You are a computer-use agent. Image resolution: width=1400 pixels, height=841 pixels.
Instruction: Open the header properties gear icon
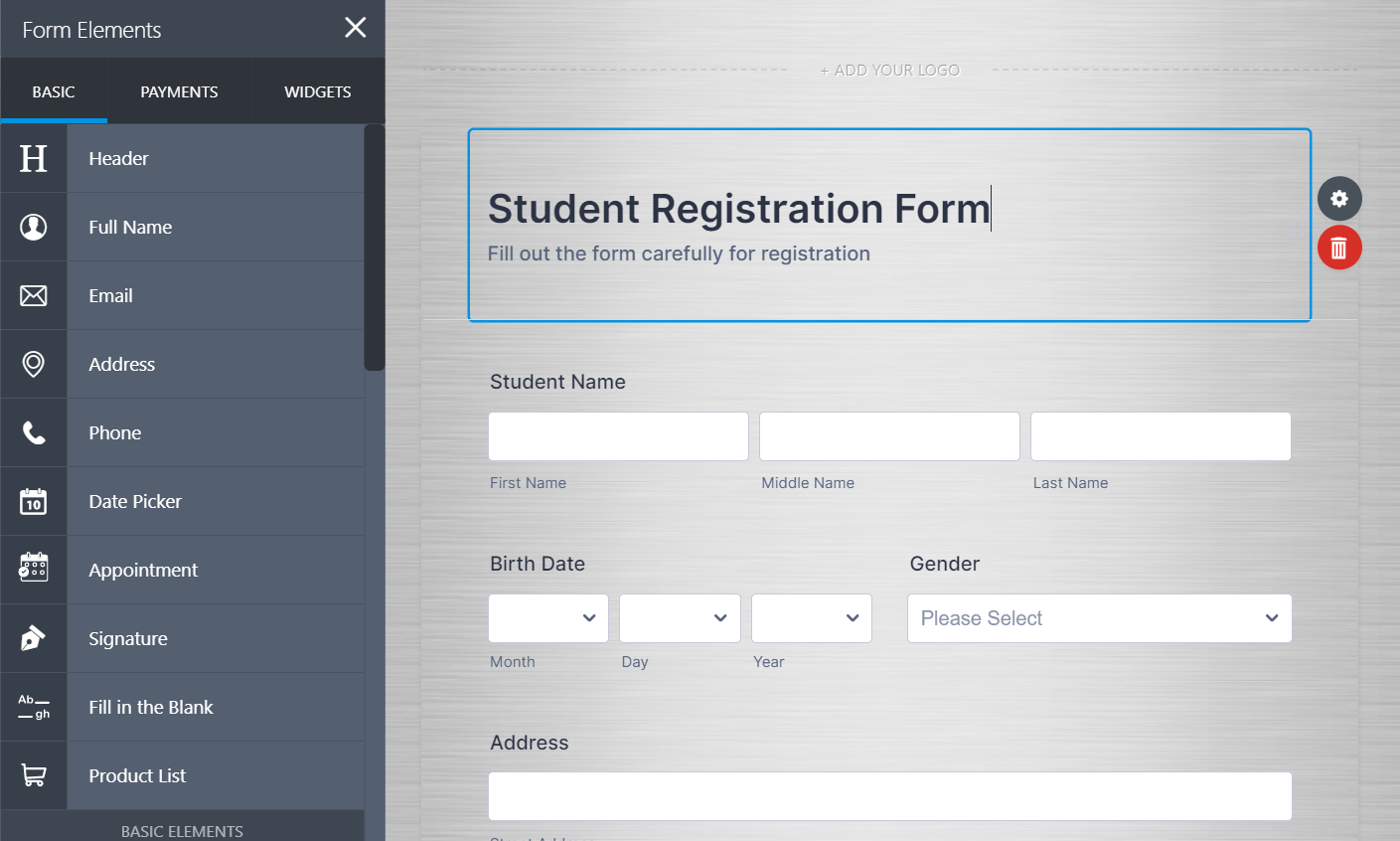point(1338,199)
